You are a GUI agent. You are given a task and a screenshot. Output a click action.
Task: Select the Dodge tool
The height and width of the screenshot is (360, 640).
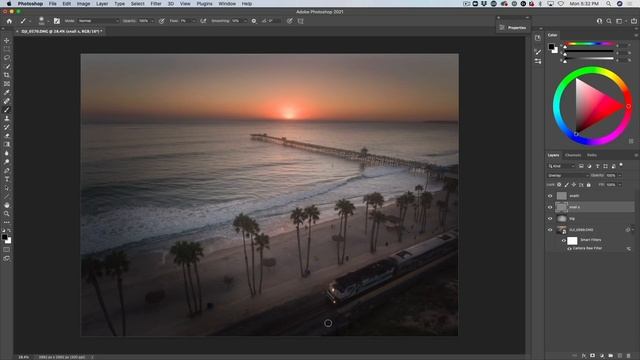click(7, 162)
